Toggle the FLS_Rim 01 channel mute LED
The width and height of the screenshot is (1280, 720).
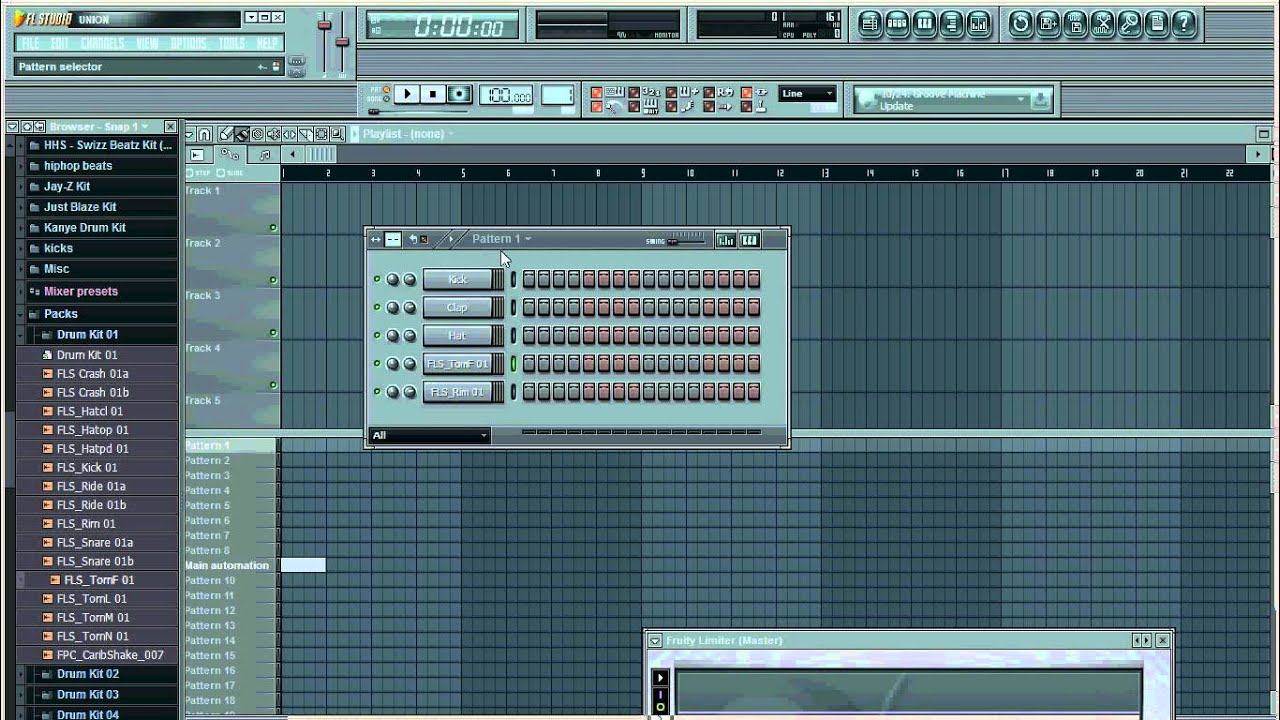(x=377, y=392)
